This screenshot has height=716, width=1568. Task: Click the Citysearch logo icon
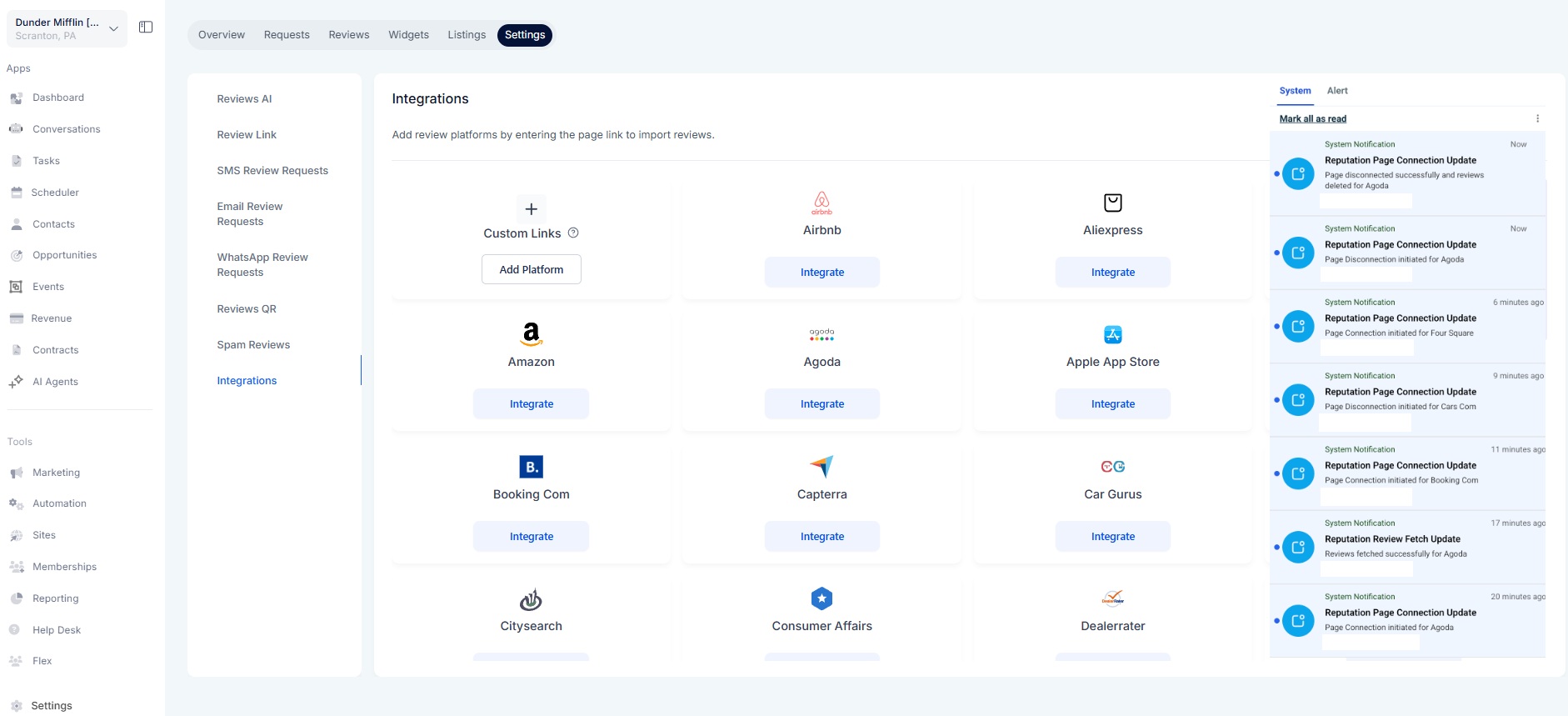532,599
